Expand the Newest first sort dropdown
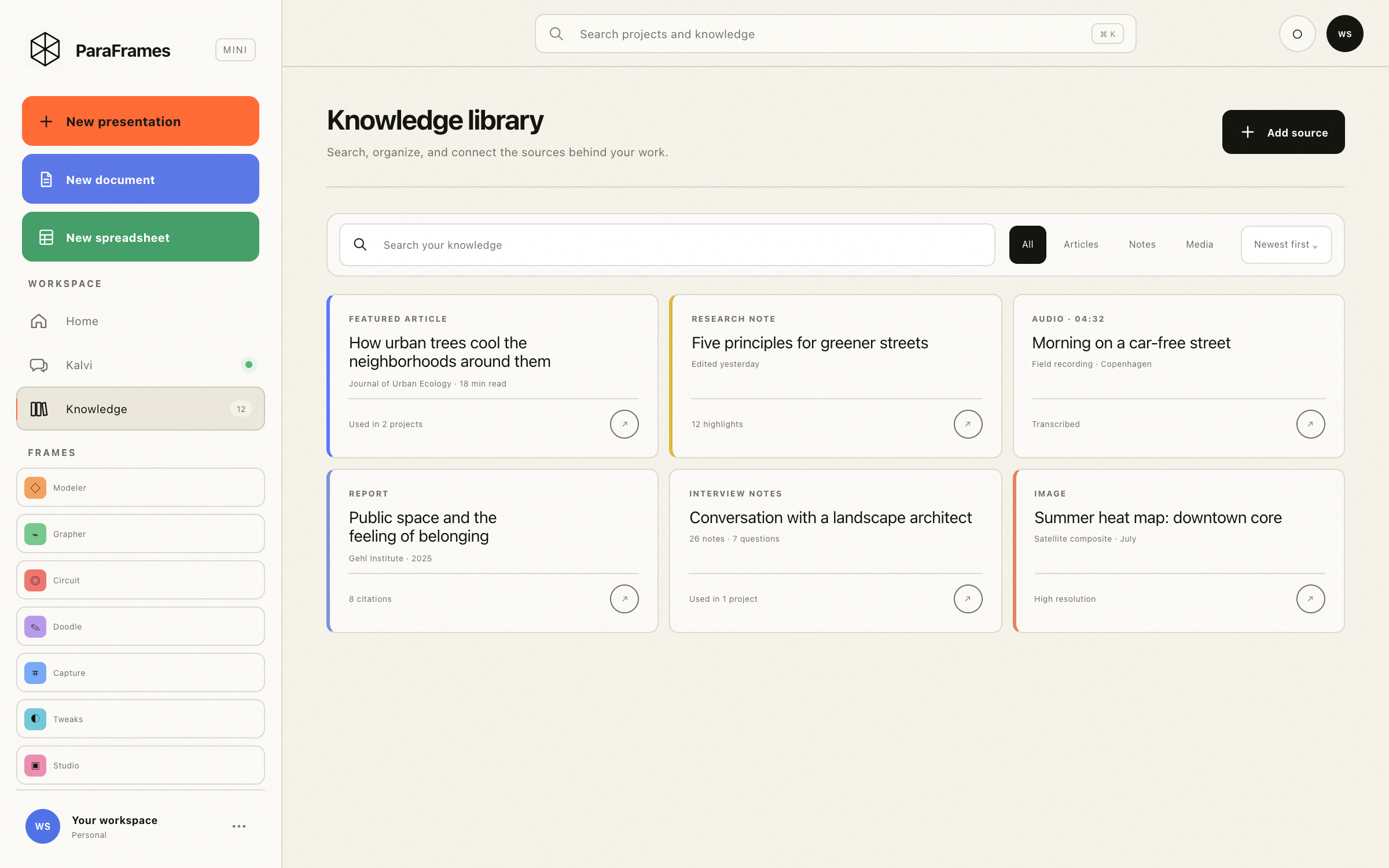Viewport: 1389px width, 868px height. [x=1287, y=245]
